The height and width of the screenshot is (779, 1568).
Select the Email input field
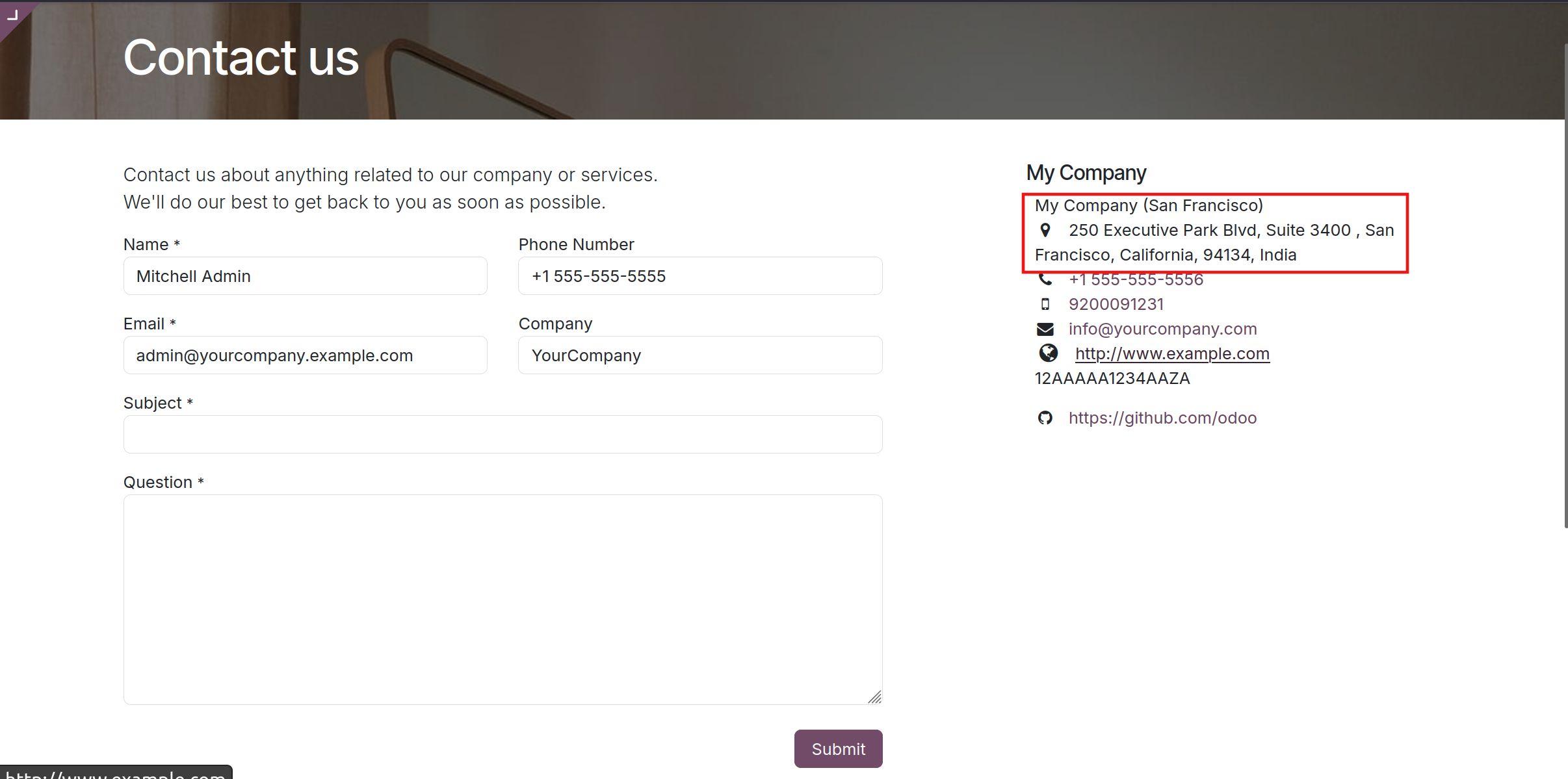(x=305, y=355)
